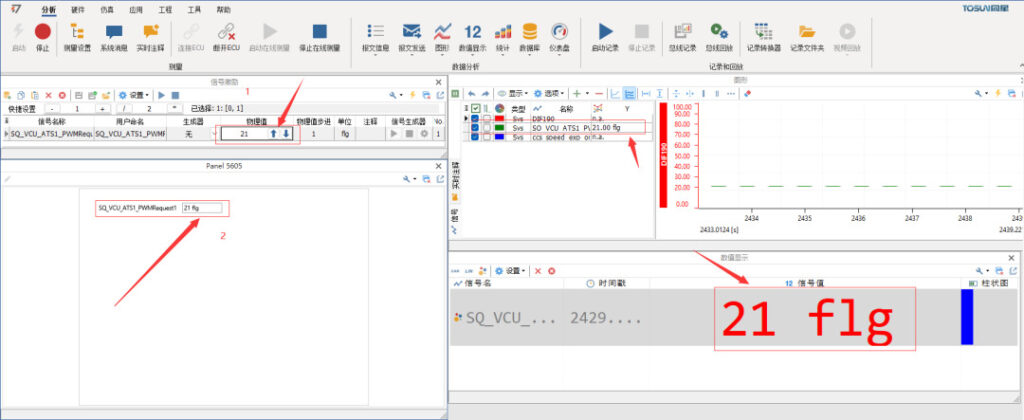Click the green color swatch of SQ_VCU signal
The image size is (1024, 420).
click(498, 128)
